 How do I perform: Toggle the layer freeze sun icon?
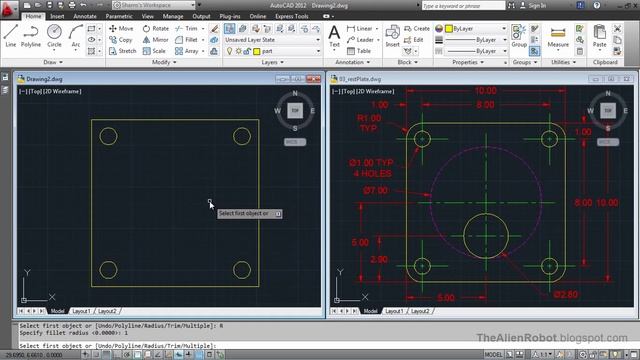pos(239,51)
